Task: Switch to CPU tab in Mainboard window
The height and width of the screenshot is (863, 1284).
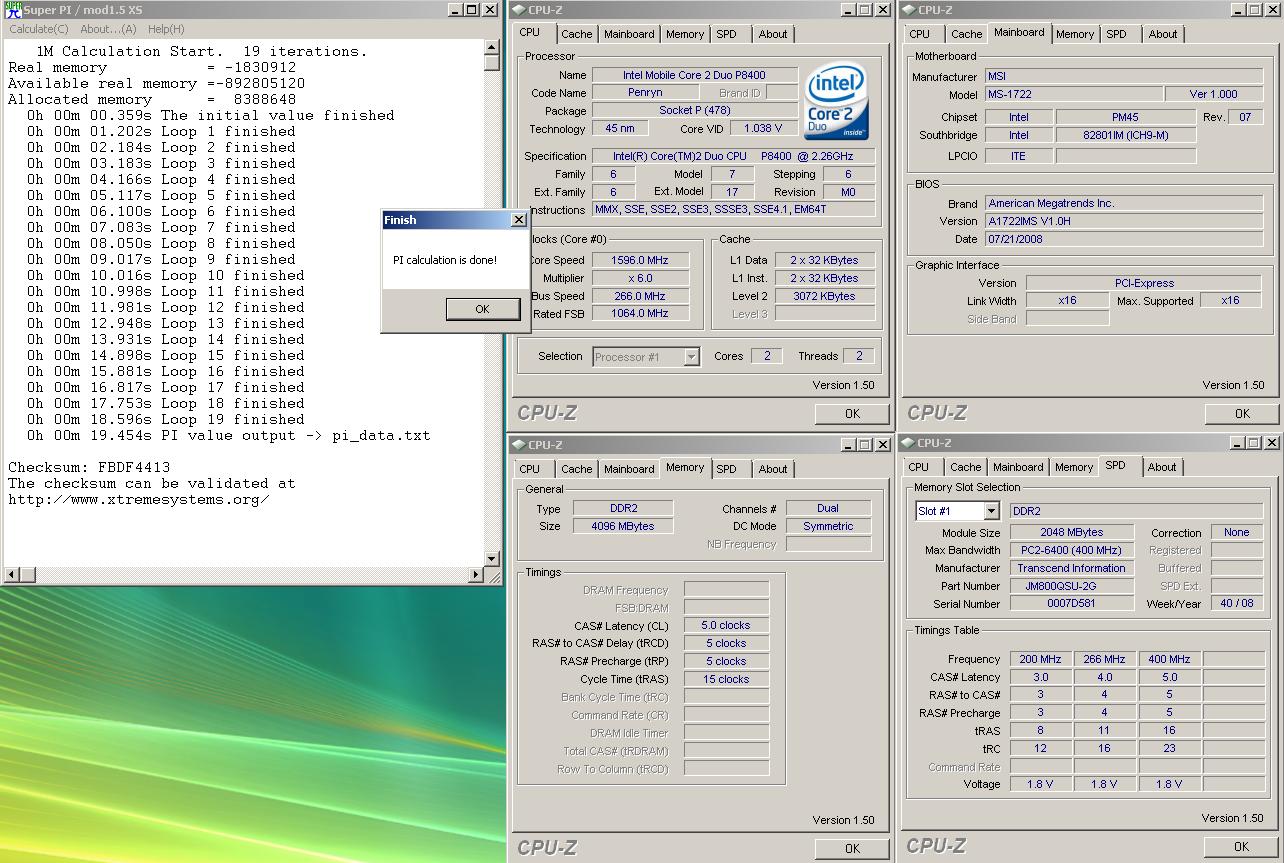Action: (x=919, y=34)
